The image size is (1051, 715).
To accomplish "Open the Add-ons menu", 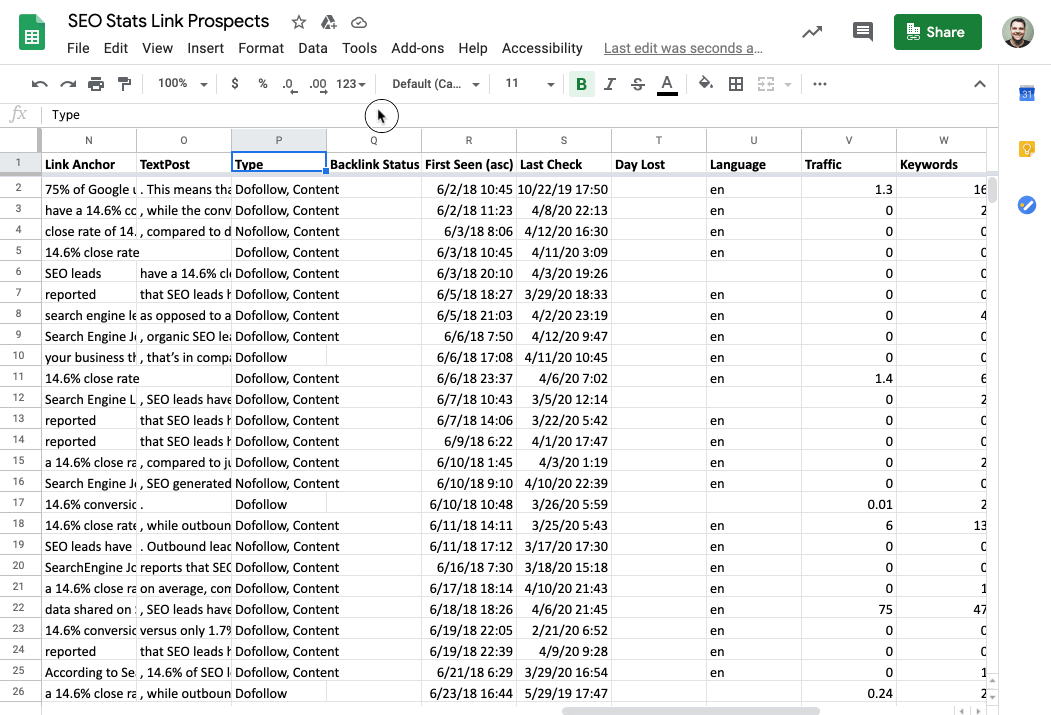I will click(417, 48).
